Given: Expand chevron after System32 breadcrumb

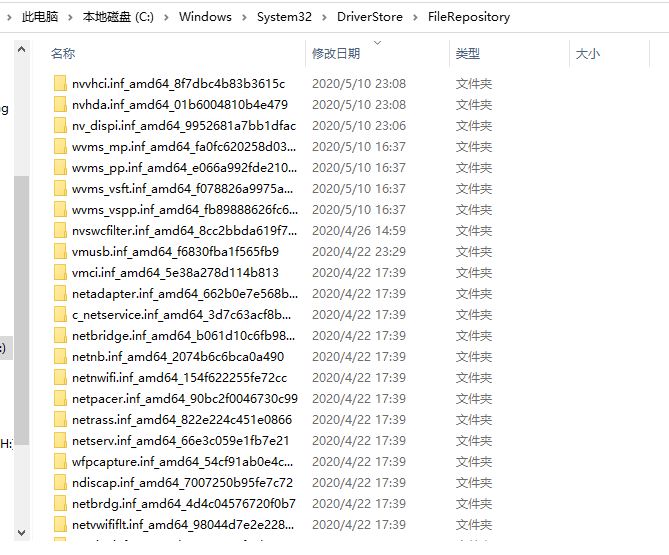Looking at the screenshot, I should [x=324, y=17].
